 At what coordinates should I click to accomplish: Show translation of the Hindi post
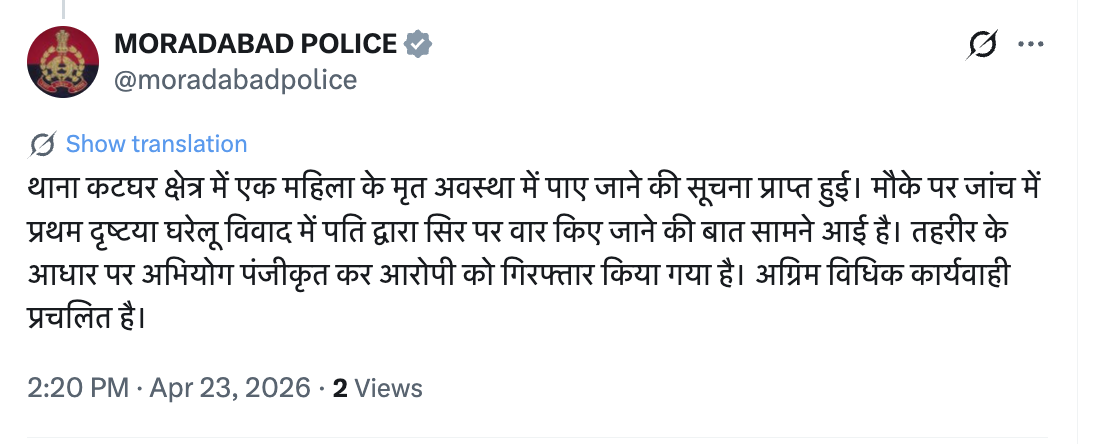point(156,144)
